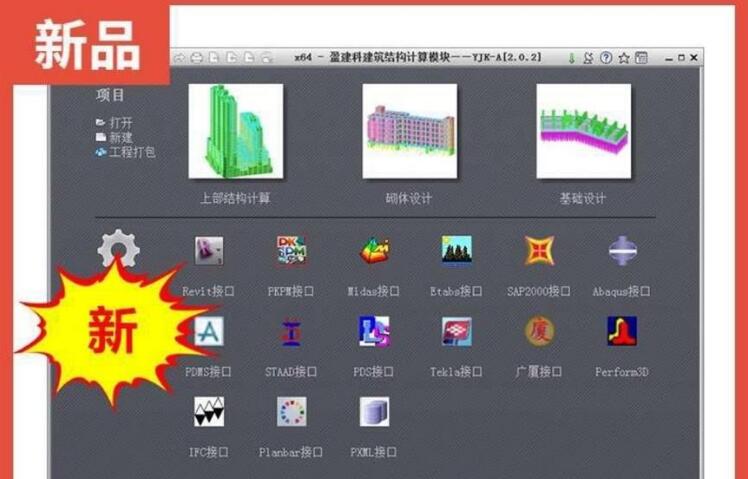Launch the PXML接口 icon
This screenshot has width=748, height=479.
[374, 412]
